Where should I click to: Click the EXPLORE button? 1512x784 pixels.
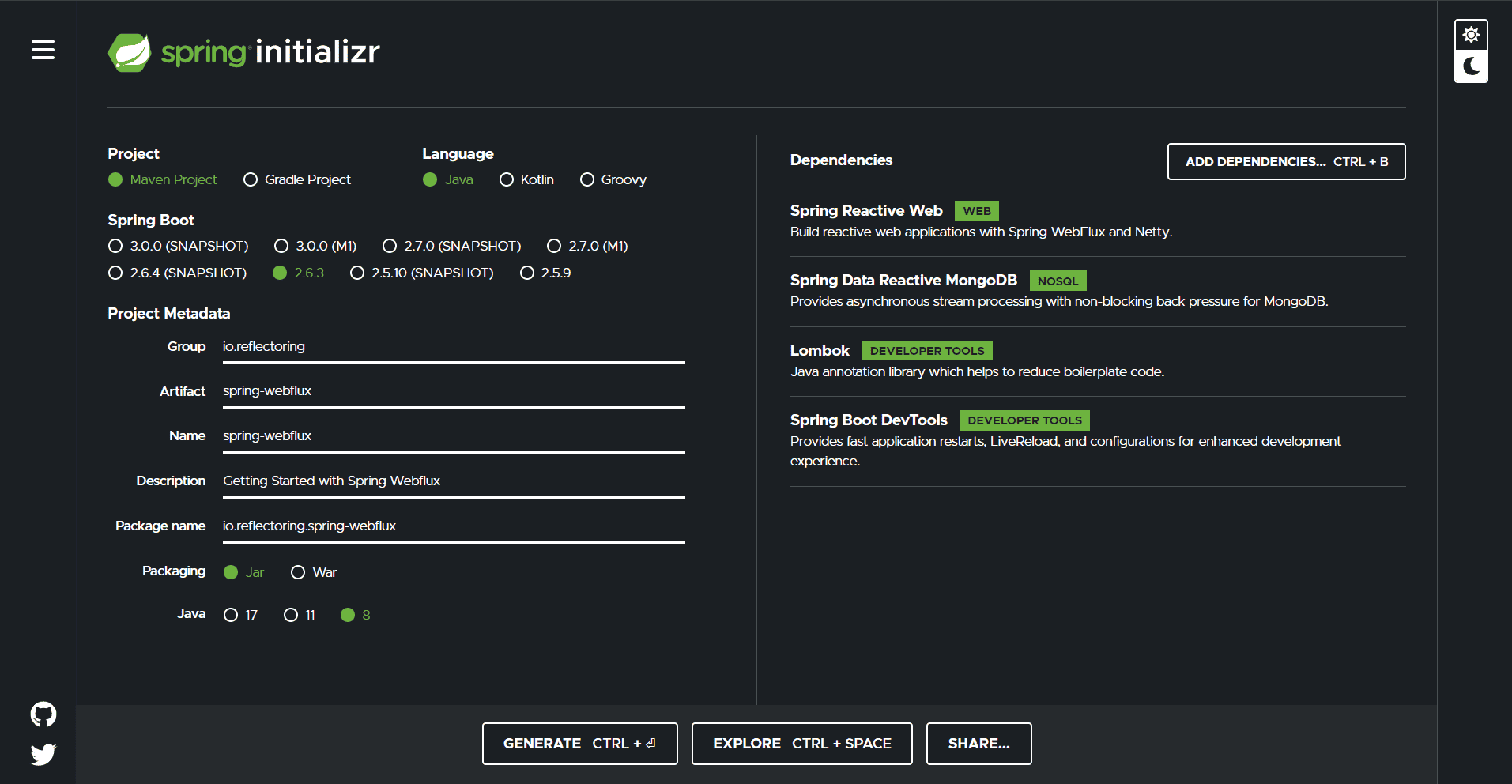coord(801,743)
